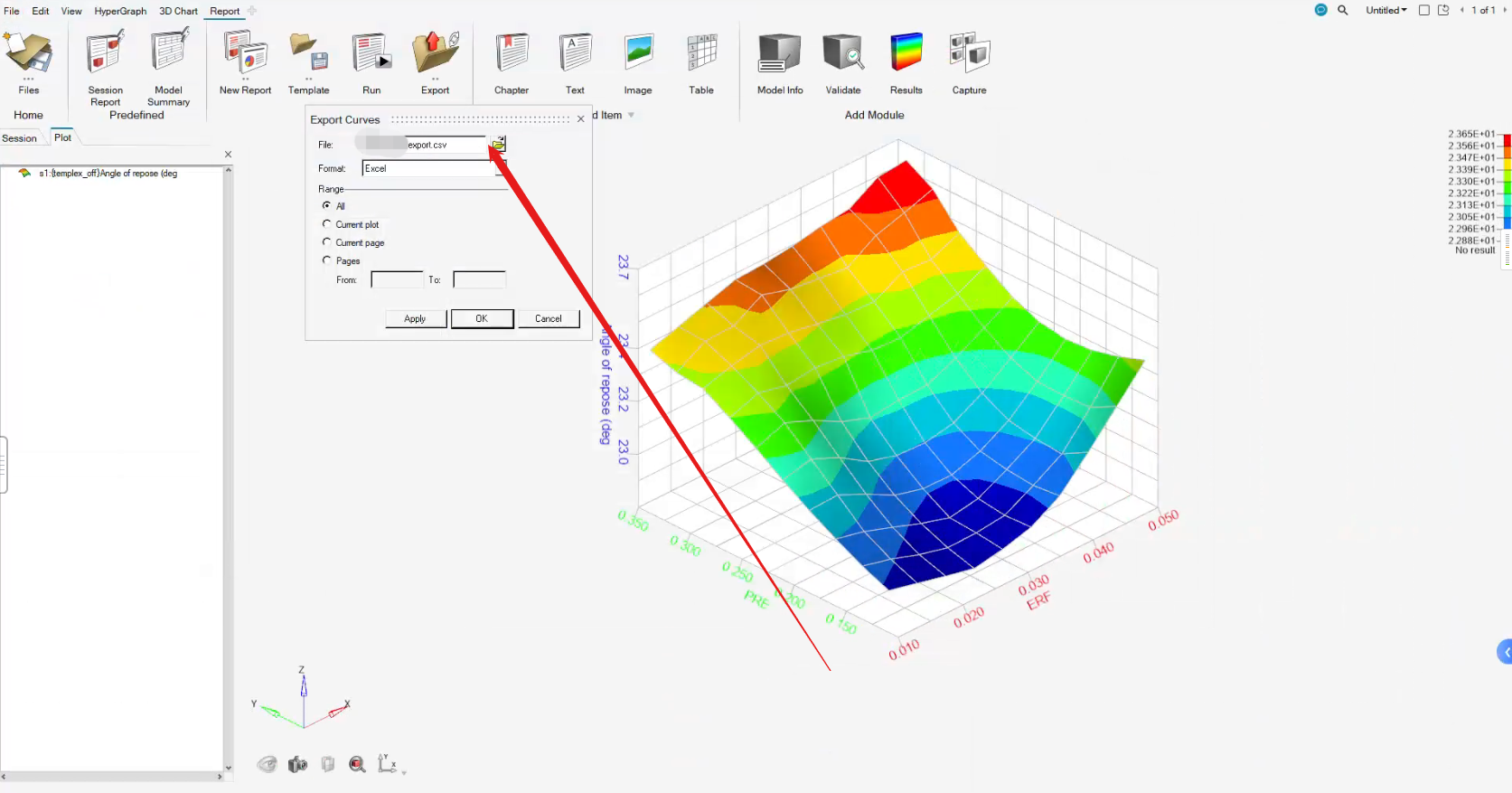The image size is (1512, 793).
Task: Select the All range radio button
Action: (327, 205)
